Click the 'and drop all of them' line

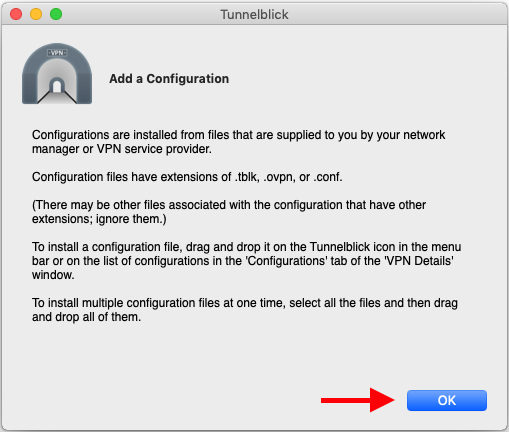[86, 317]
